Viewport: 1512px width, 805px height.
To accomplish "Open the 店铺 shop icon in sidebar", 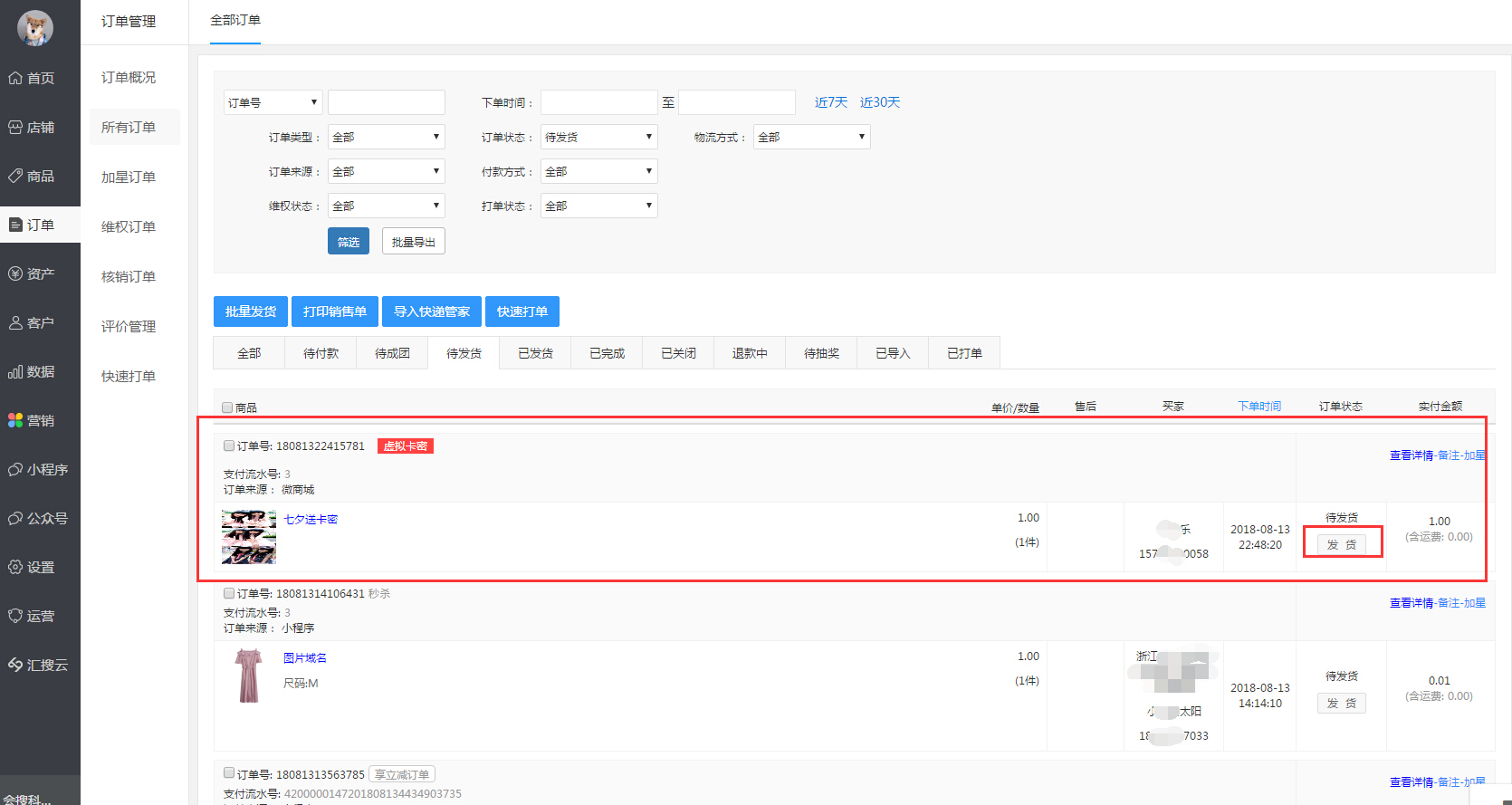I will point(15,127).
